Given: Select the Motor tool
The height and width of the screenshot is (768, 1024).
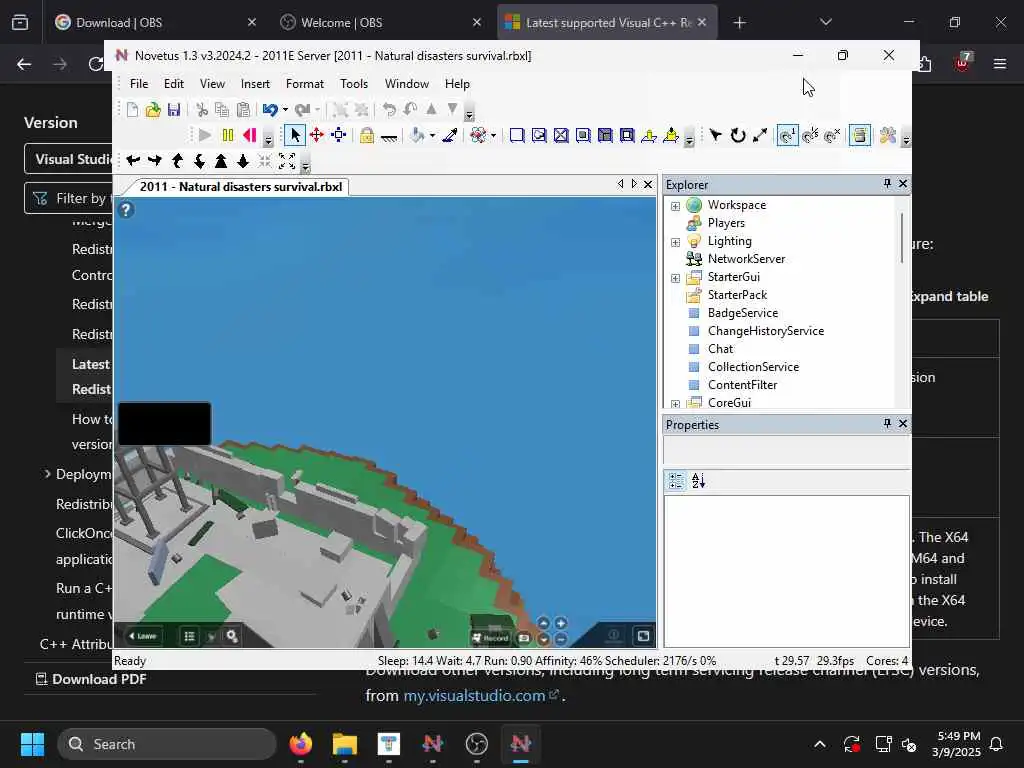Looking at the screenshot, I should [671, 135].
